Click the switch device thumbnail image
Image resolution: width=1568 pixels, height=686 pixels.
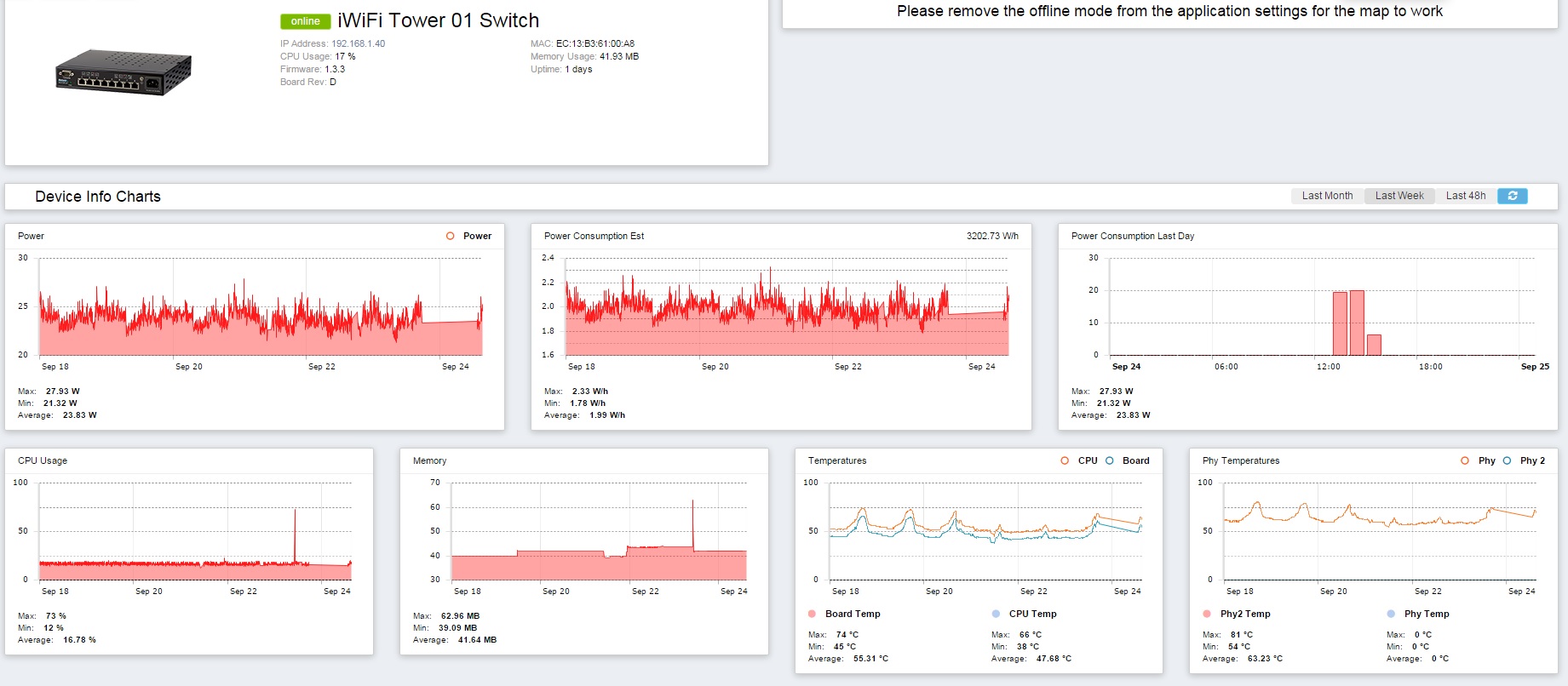pyautogui.click(x=123, y=72)
